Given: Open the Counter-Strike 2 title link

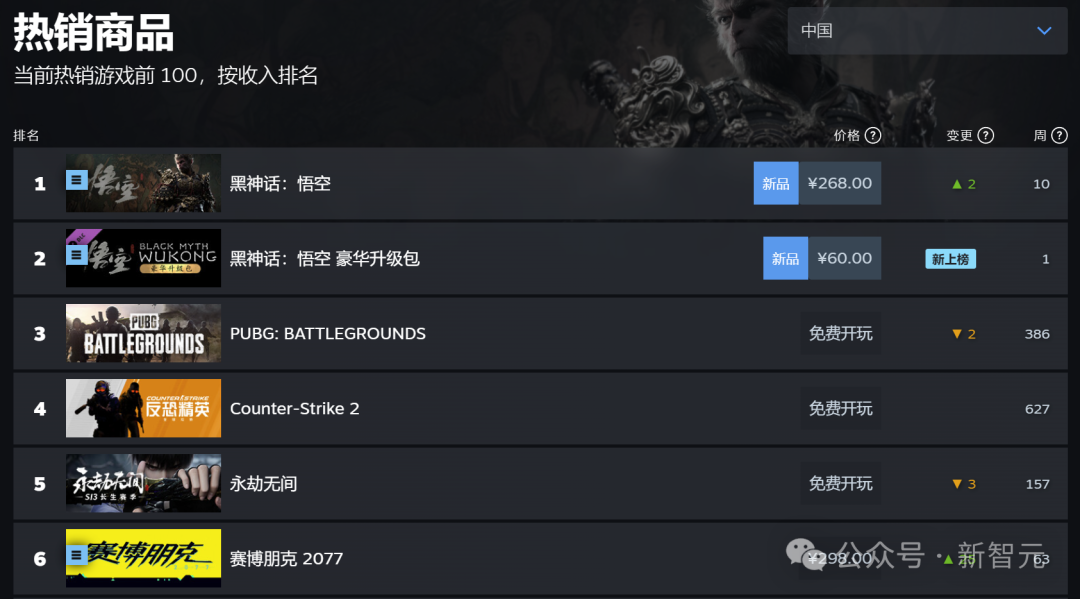Looking at the screenshot, I should (x=295, y=408).
